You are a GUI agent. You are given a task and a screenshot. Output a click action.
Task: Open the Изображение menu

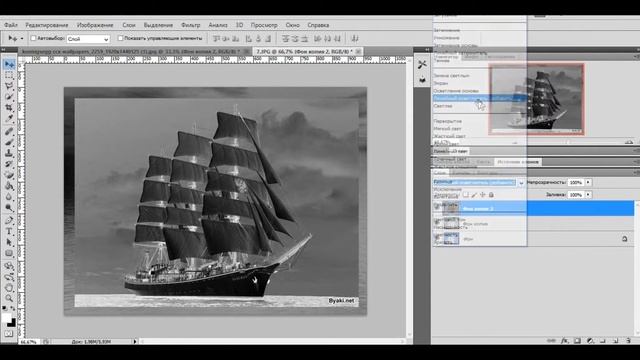coord(95,25)
